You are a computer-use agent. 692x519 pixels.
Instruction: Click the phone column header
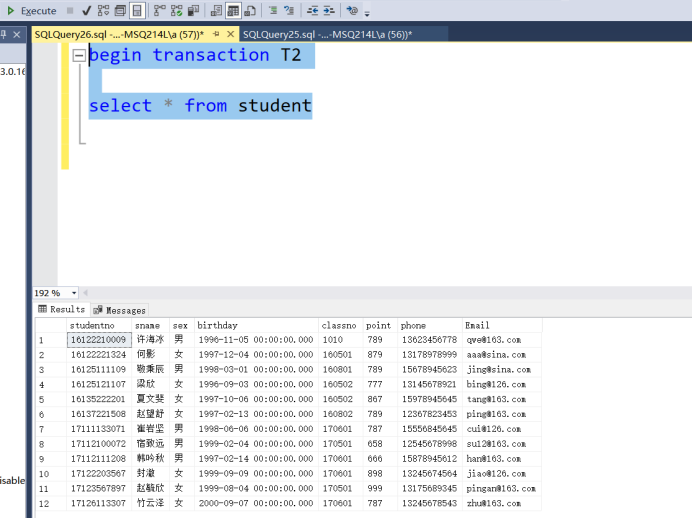click(x=430, y=325)
